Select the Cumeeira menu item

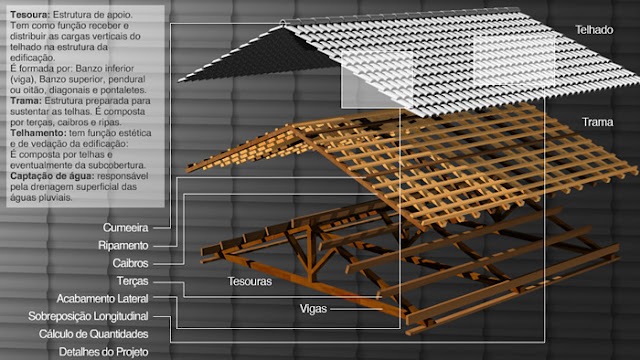(x=125, y=228)
